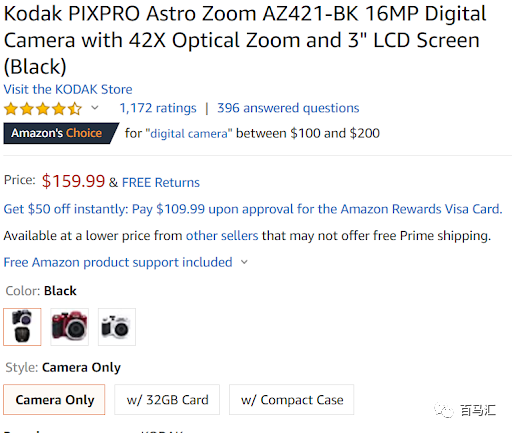Select the black camera color swatch
Image resolution: width=512 pixels, height=433 pixels.
(22, 327)
